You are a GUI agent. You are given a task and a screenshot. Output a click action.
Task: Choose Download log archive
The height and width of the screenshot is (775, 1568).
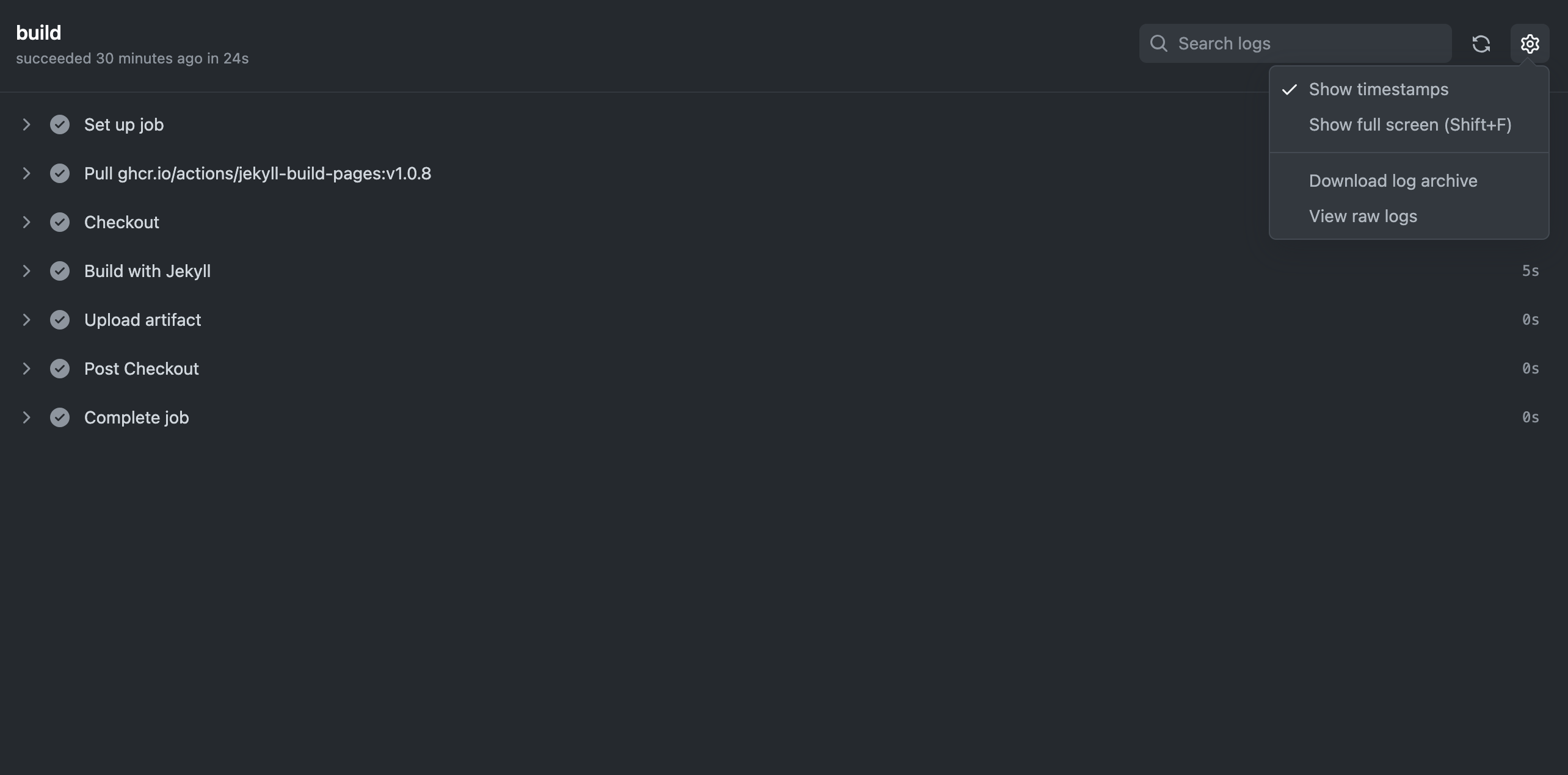pyautogui.click(x=1393, y=181)
